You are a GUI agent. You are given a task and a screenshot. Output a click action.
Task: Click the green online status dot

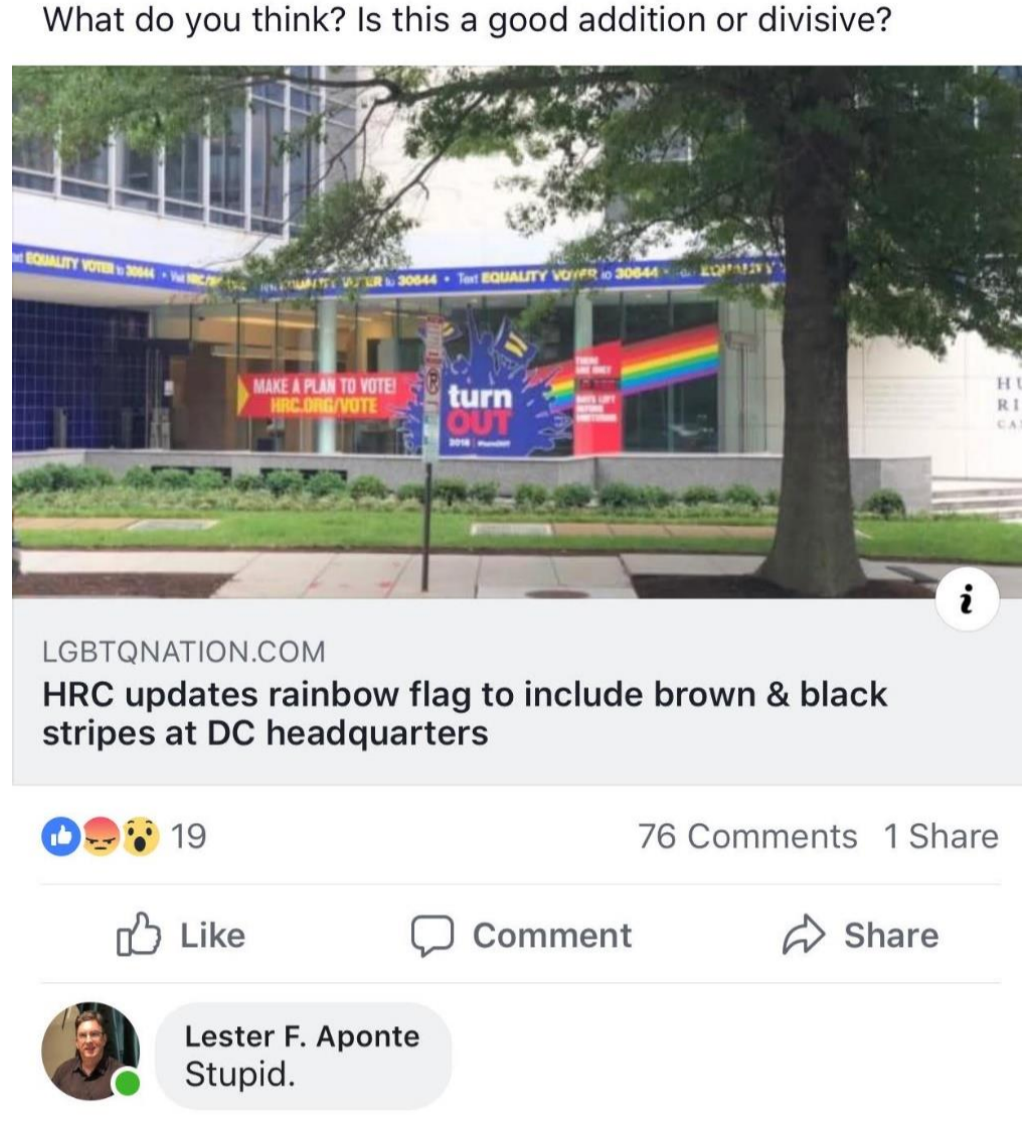click(x=128, y=1082)
